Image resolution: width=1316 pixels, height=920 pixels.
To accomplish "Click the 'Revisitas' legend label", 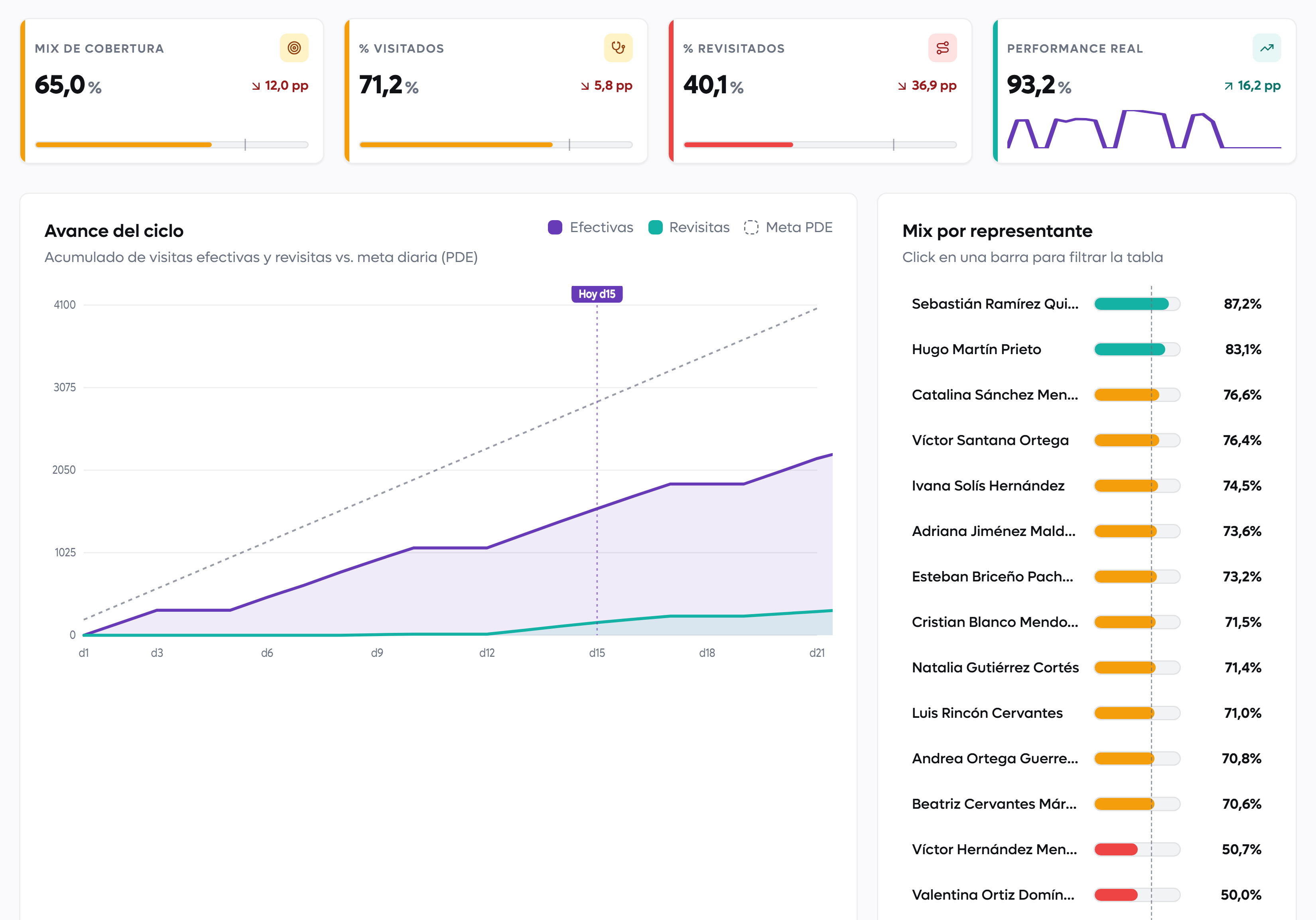I will coord(699,228).
